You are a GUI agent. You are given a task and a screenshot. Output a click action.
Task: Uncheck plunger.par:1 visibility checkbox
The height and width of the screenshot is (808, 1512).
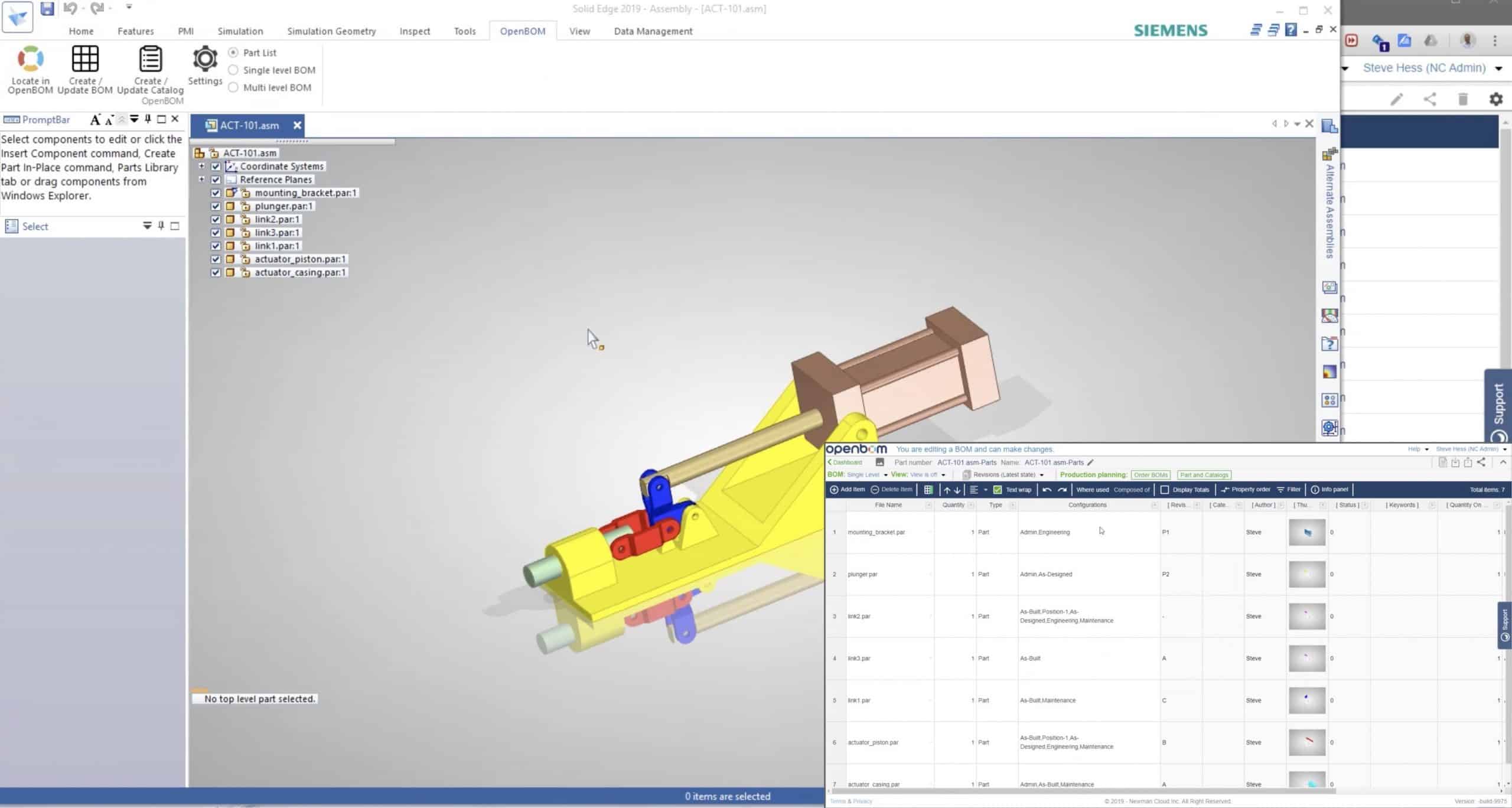(216, 206)
